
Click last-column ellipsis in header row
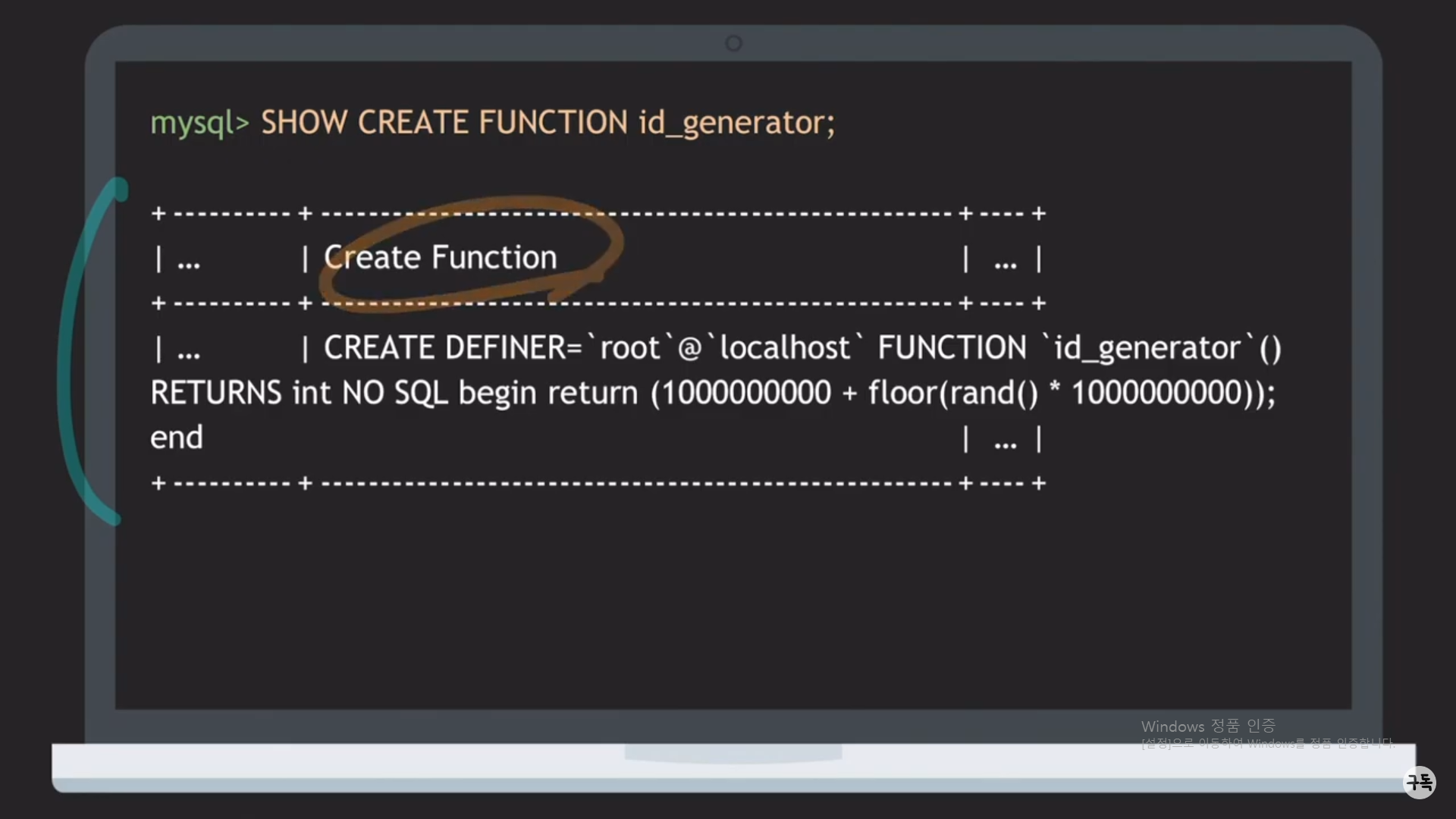tap(1005, 263)
